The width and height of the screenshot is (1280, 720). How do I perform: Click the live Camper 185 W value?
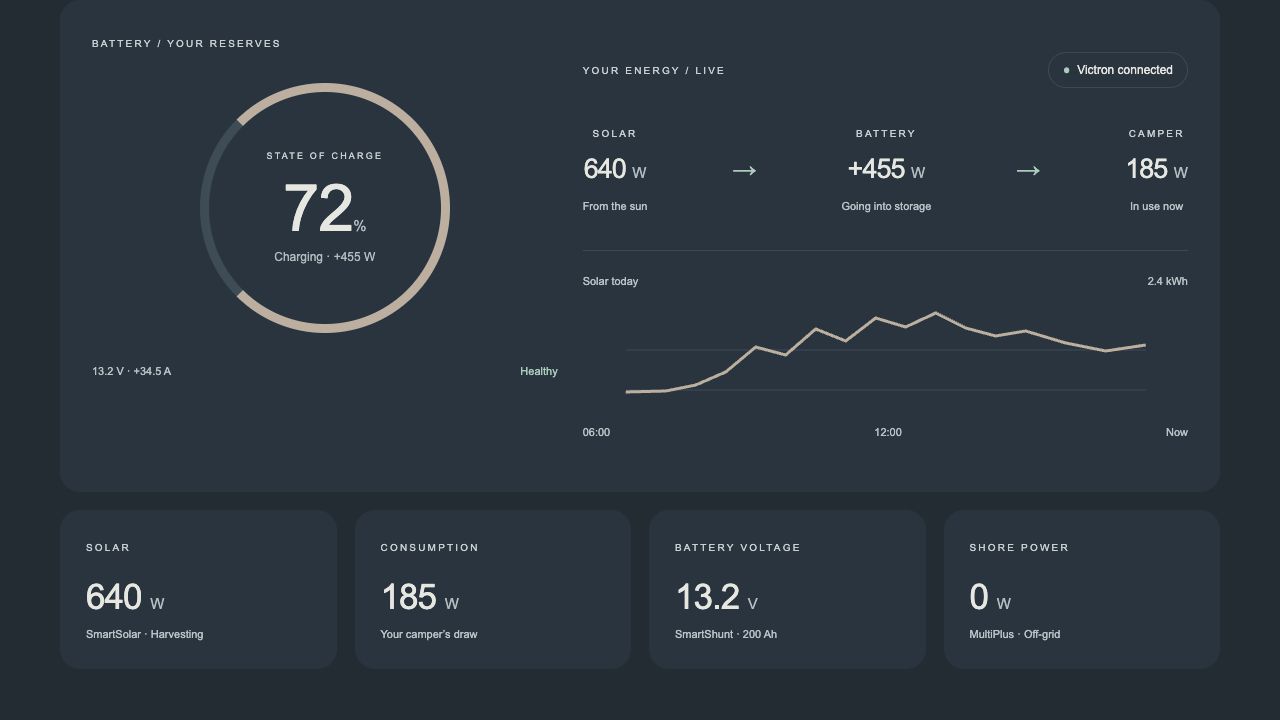point(1157,169)
